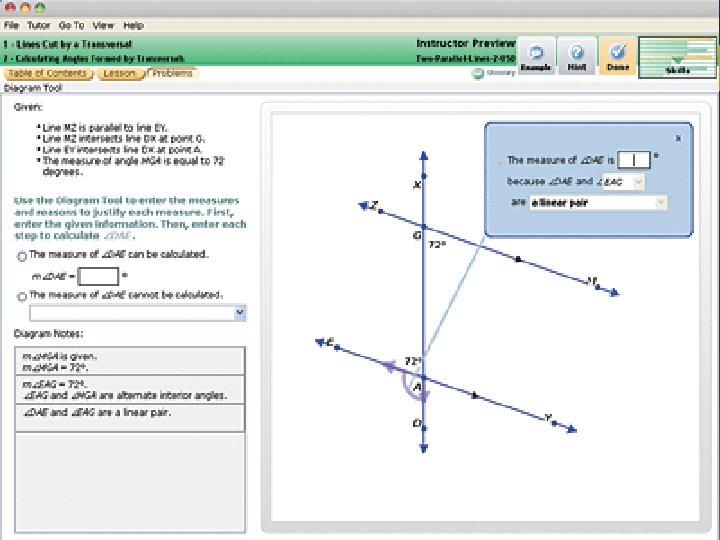Click point Y label on the diagram
Image resolution: width=720 pixels, height=540 pixels.
coord(548,417)
